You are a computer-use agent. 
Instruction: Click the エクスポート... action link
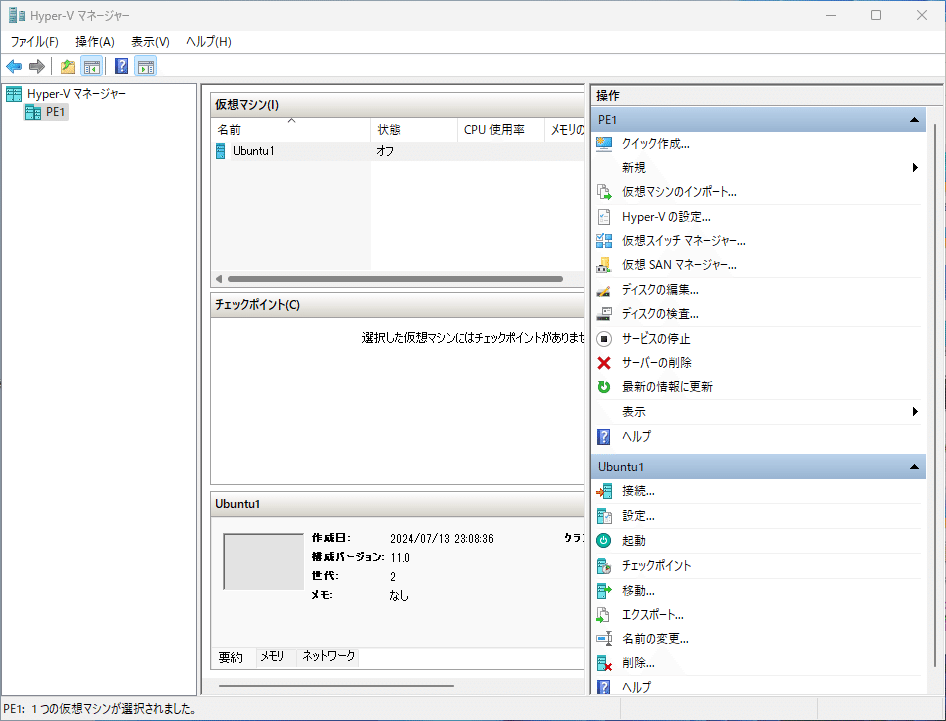click(653, 615)
